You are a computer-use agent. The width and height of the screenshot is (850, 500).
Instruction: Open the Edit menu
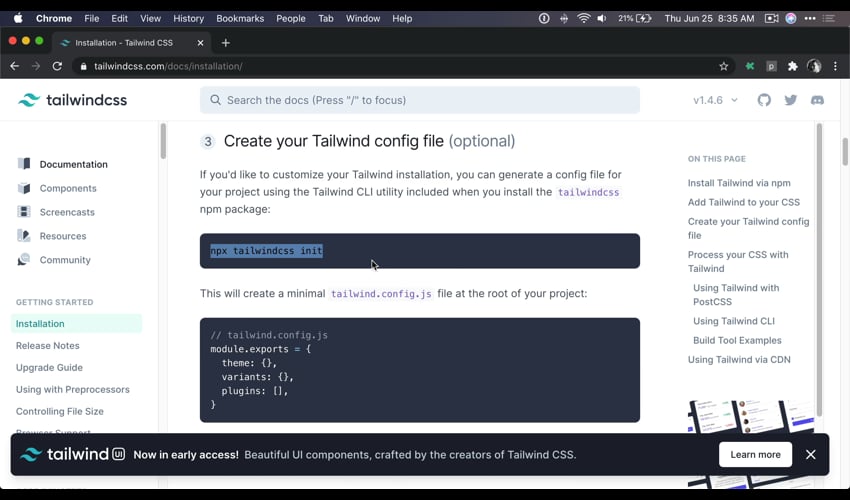(x=119, y=18)
